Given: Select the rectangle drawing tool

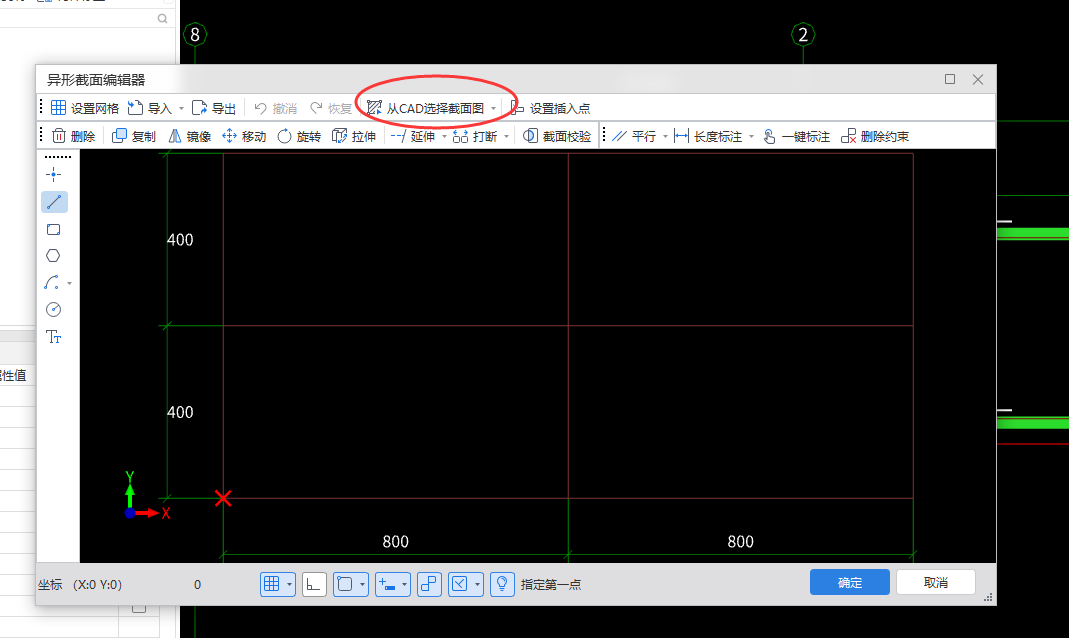Looking at the screenshot, I should [x=53, y=229].
